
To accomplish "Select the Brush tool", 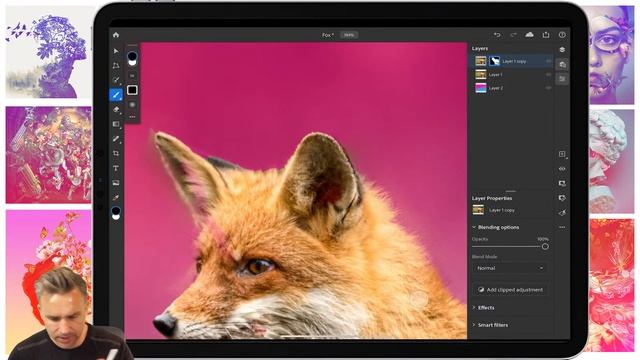I will tap(116, 95).
